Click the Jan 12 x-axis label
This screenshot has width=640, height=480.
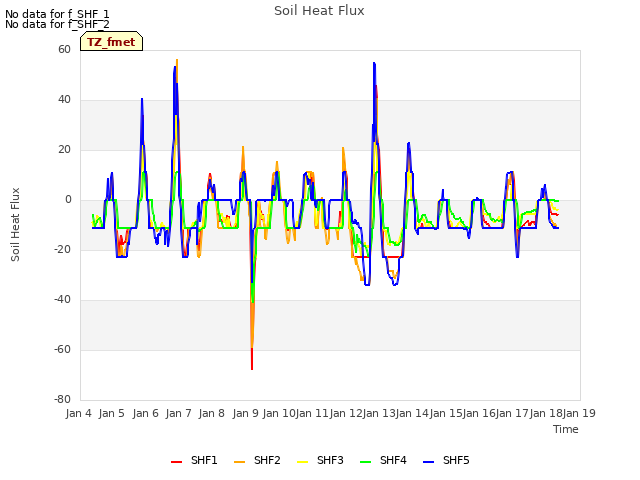tap(346, 413)
